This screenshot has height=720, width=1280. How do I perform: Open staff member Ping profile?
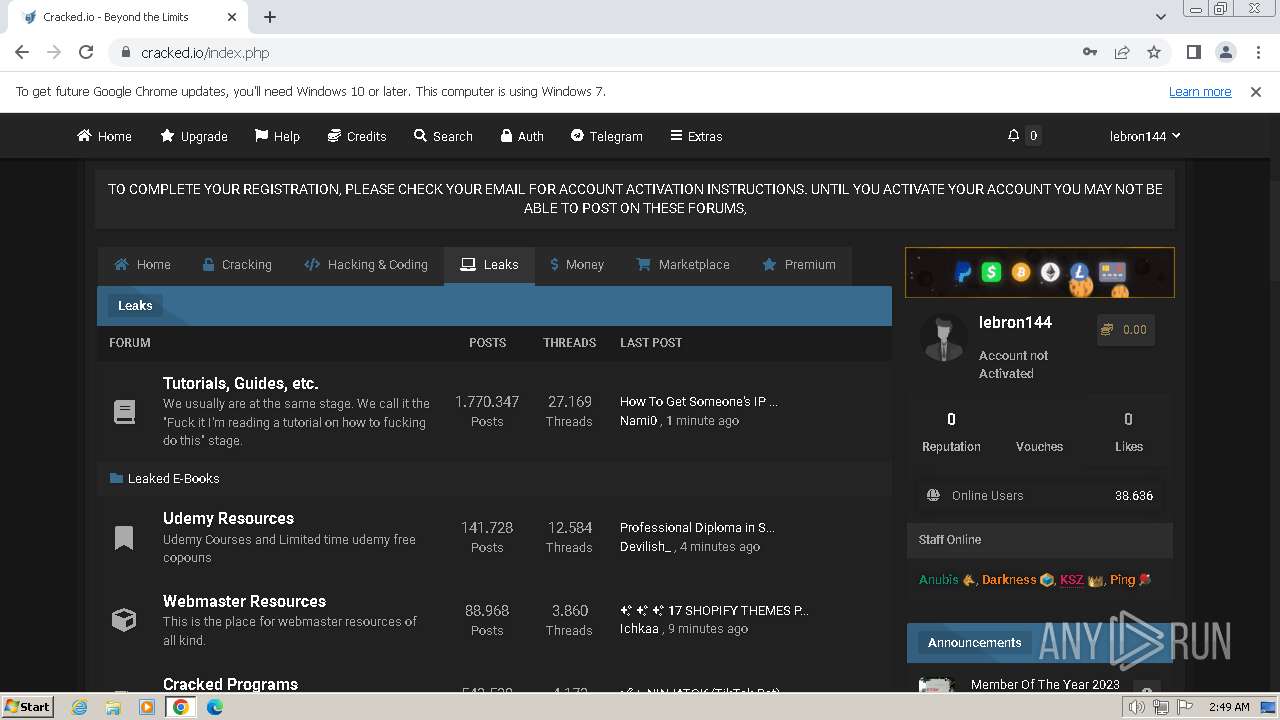tap(1122, 579)
